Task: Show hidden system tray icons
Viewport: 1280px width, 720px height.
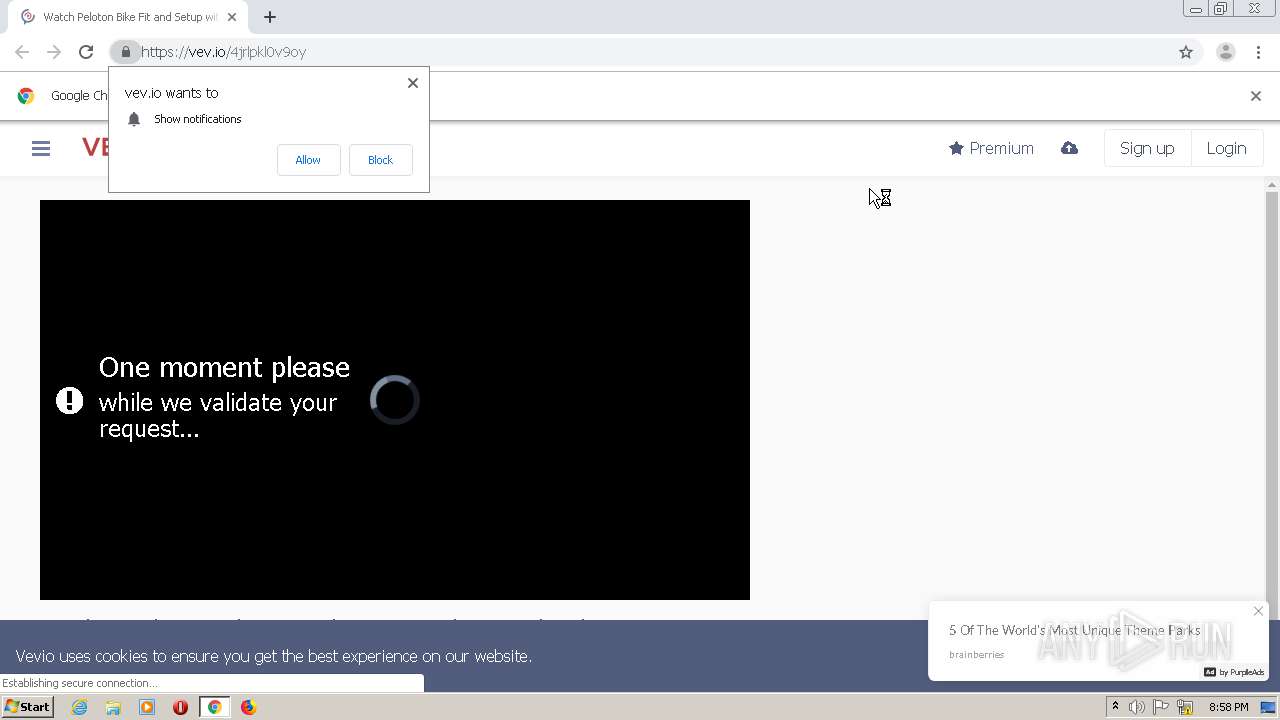Action: [1115, 707]
